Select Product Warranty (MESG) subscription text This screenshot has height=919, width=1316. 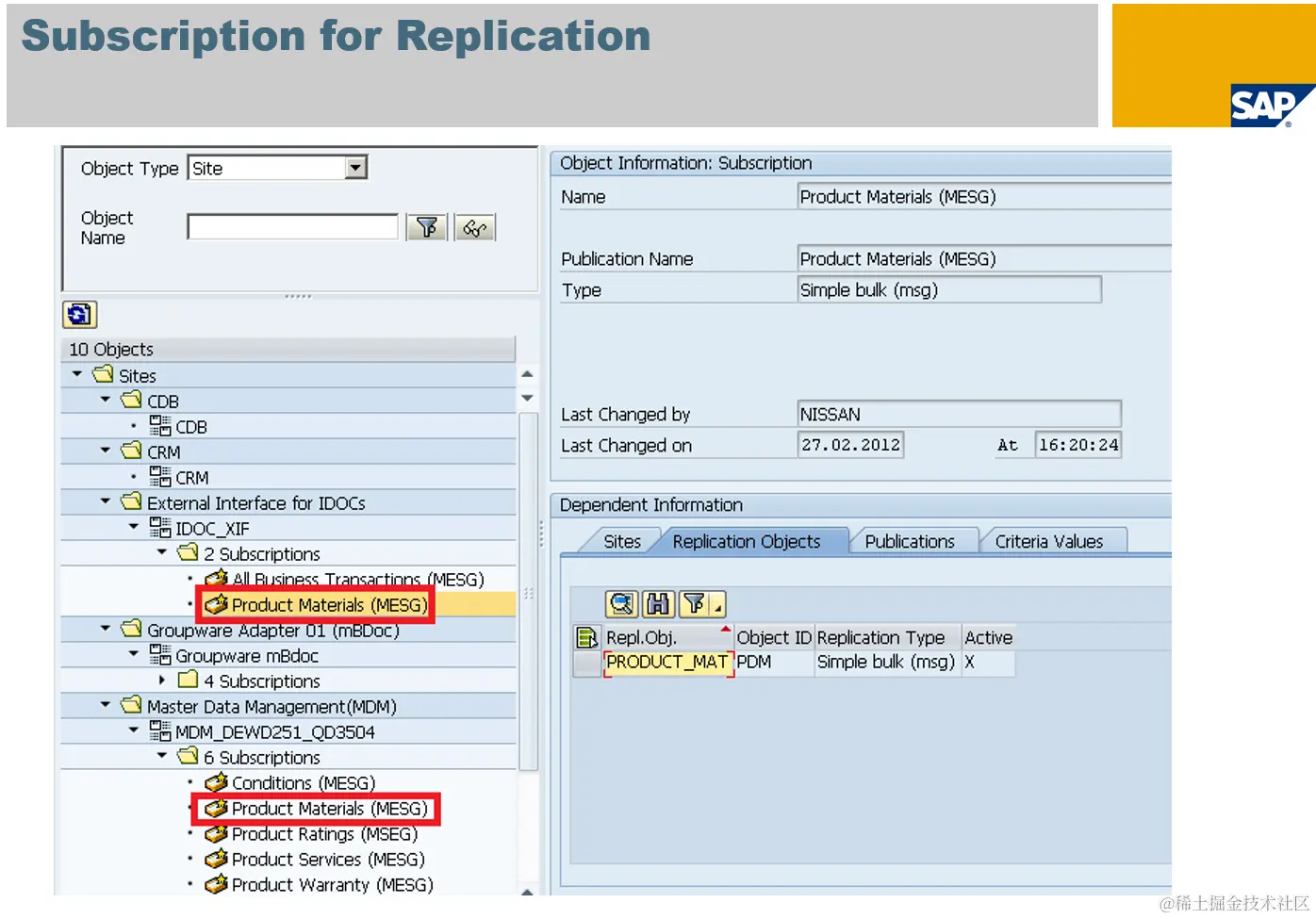(333, 885)
